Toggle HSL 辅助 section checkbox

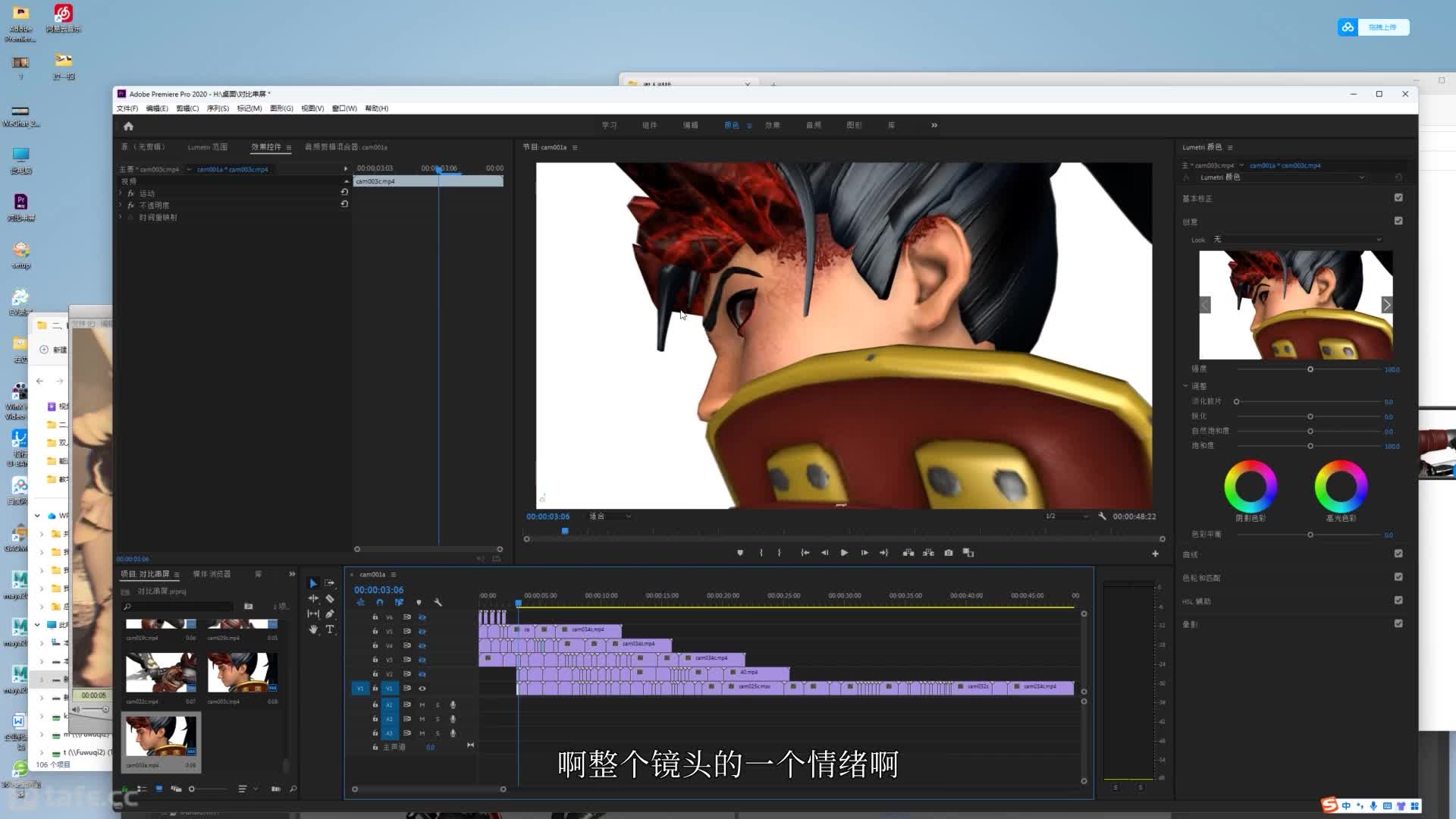click(x=1398, y=600)
